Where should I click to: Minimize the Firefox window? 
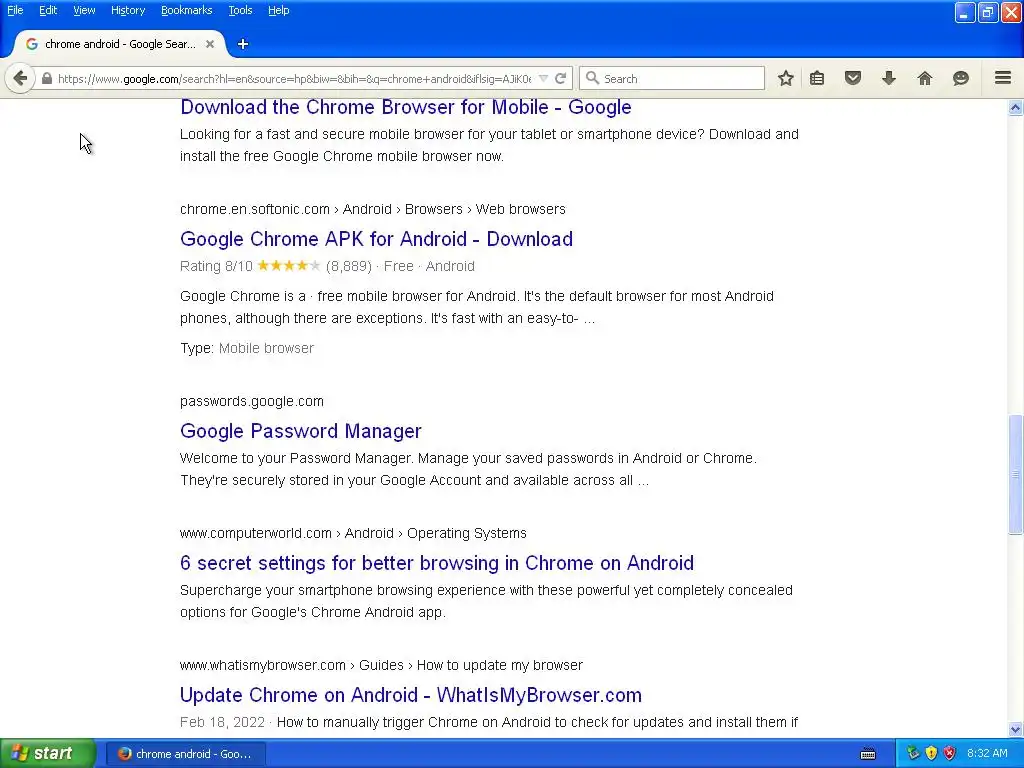[x=965, y=12]
